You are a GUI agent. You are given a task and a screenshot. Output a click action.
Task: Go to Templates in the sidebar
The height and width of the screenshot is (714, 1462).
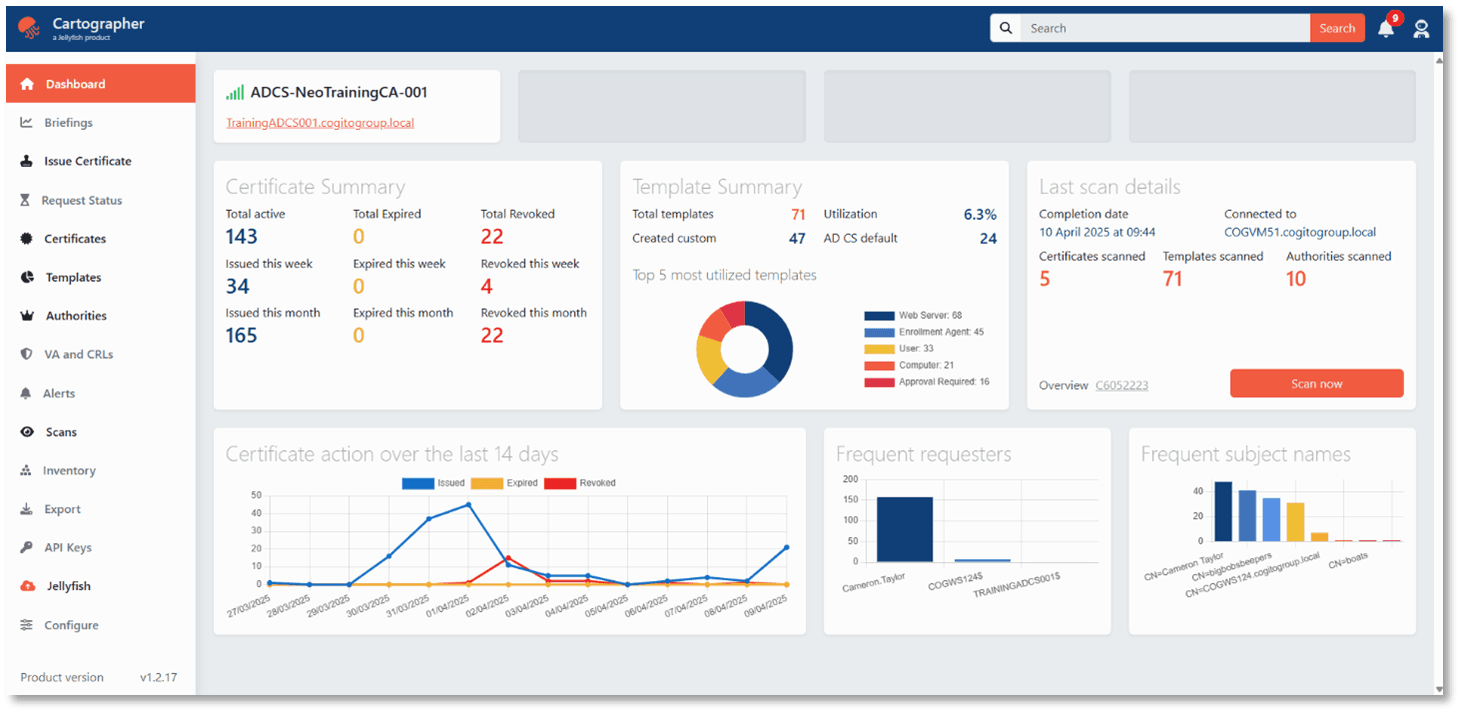click(73, 278)
